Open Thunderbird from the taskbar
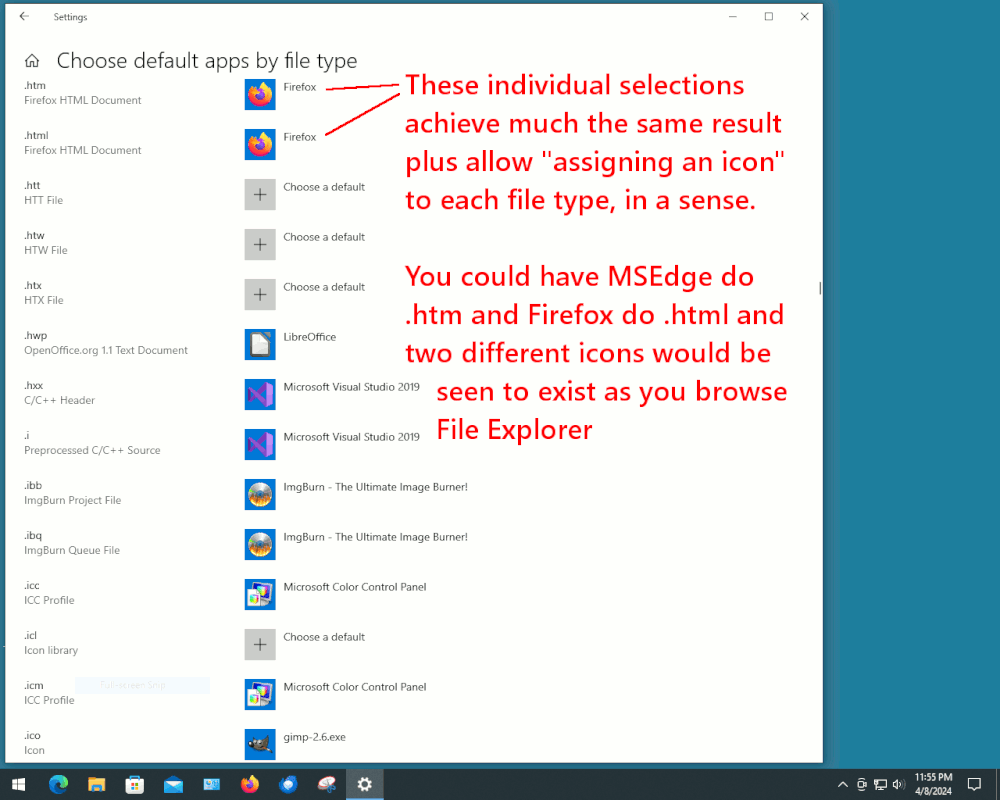1000x800 pixels. (288, 784)
